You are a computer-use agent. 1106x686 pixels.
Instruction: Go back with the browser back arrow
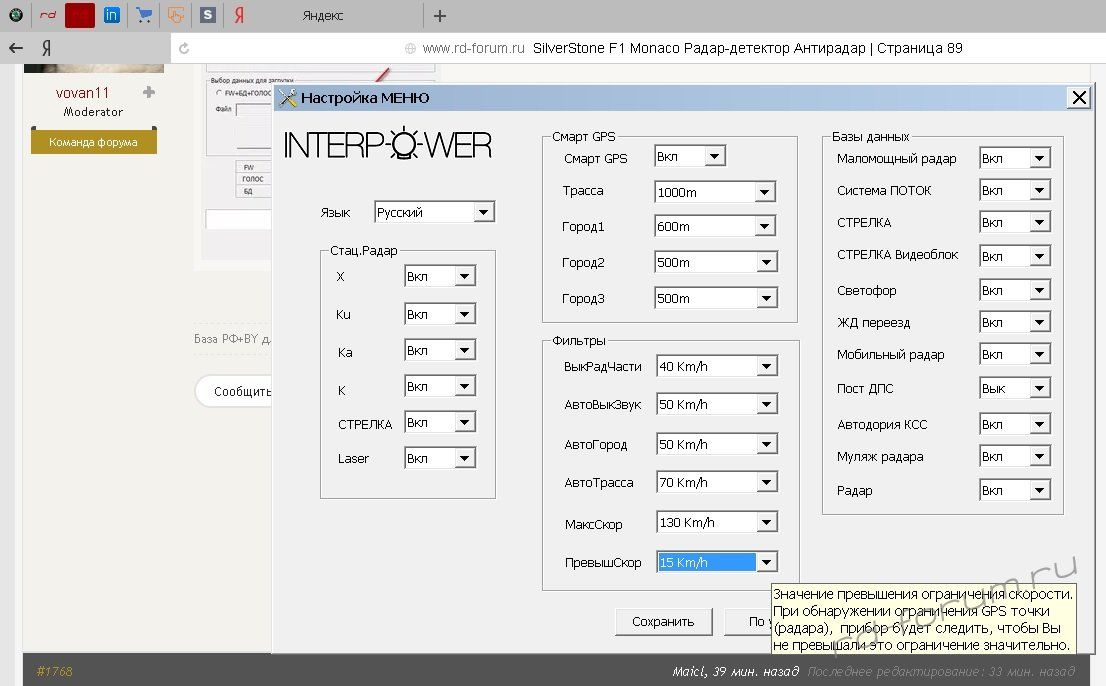[x=16, y=48]
